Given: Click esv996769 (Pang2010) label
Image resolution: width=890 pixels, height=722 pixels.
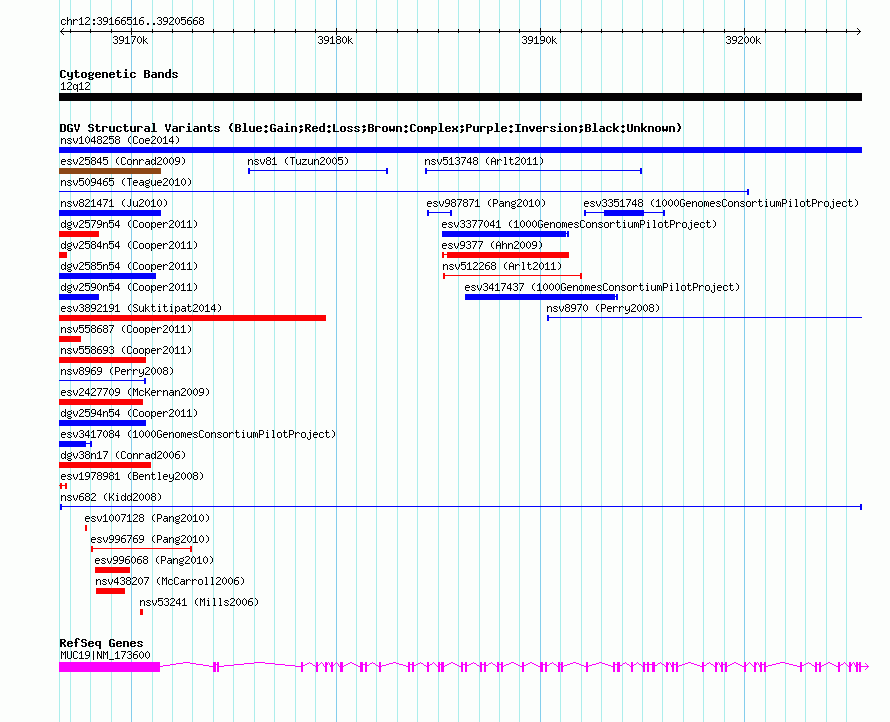Looking at the screenshot, I should tap(150, 539).
